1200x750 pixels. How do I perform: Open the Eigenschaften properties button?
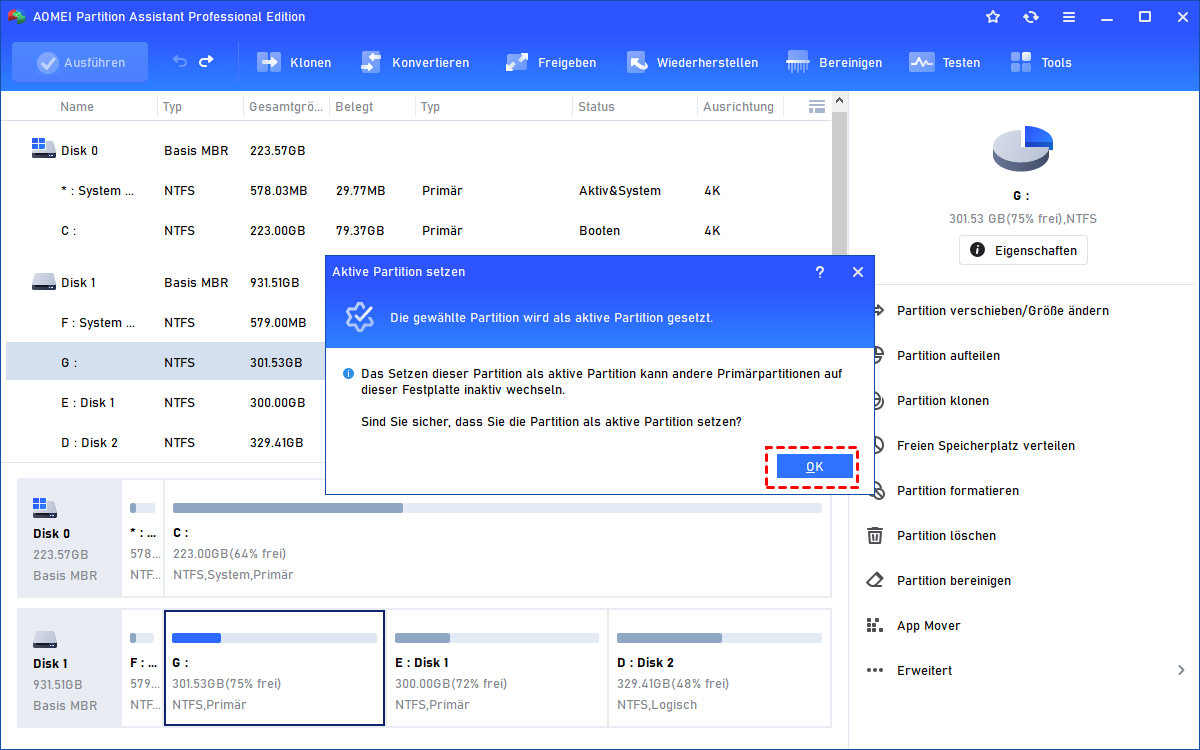[1023, 250]
